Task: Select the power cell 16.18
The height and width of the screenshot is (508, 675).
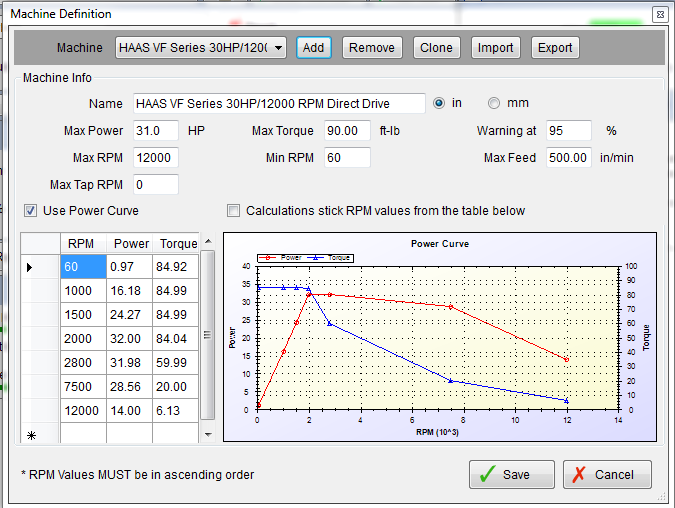Action: [129, 291]
